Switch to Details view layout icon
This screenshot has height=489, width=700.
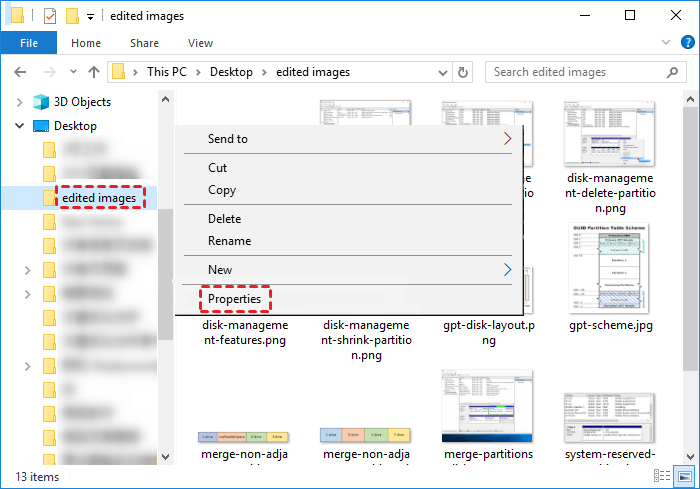click(x=662, y=476)
